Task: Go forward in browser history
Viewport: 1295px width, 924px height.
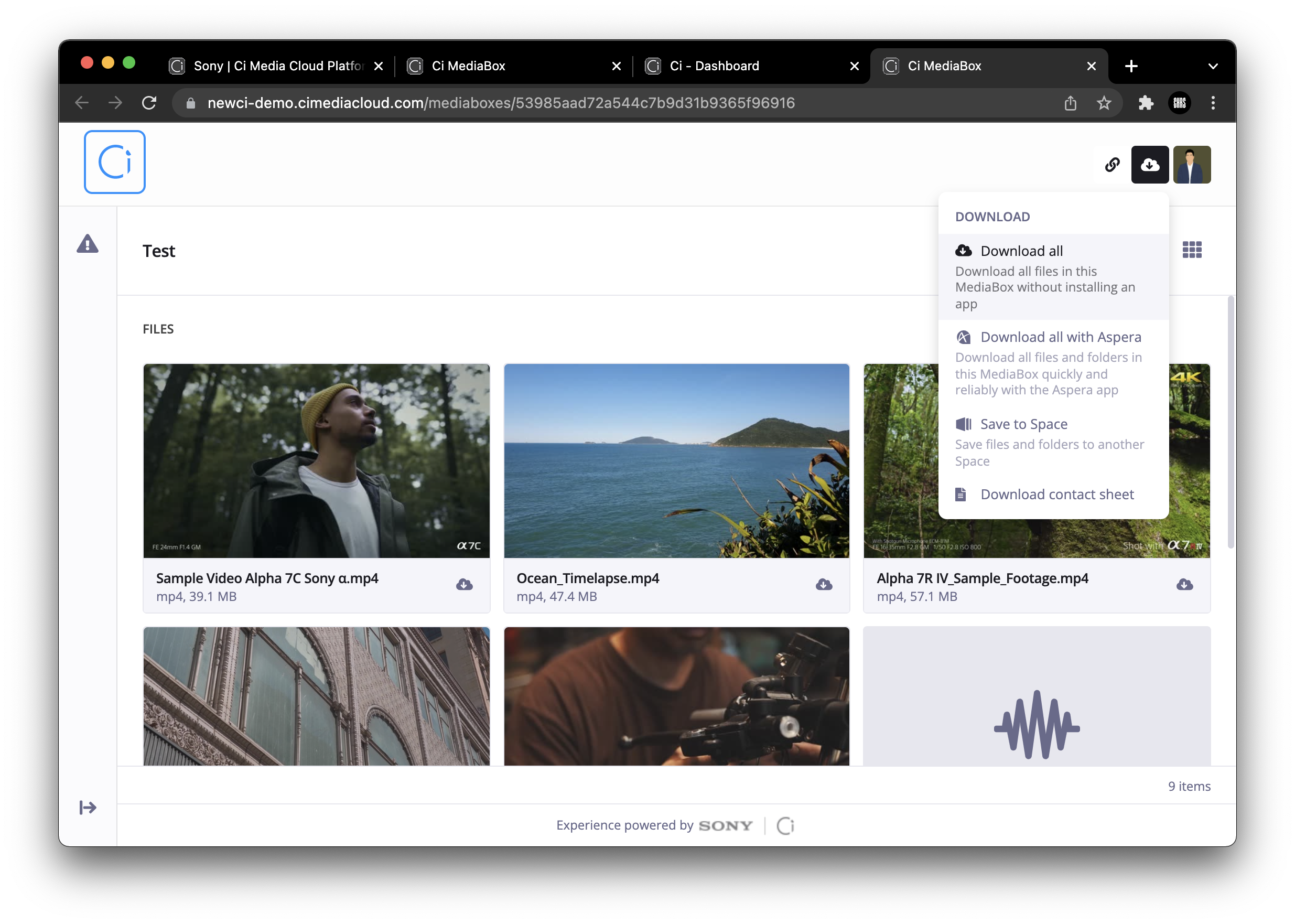Action: tap(115, 103)
